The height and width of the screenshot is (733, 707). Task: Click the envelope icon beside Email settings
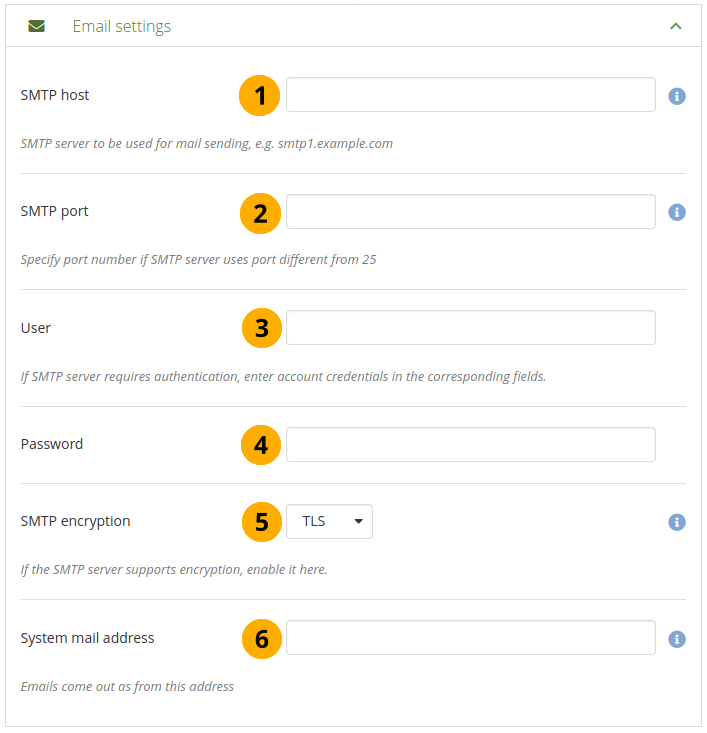[x=37, y=27]
